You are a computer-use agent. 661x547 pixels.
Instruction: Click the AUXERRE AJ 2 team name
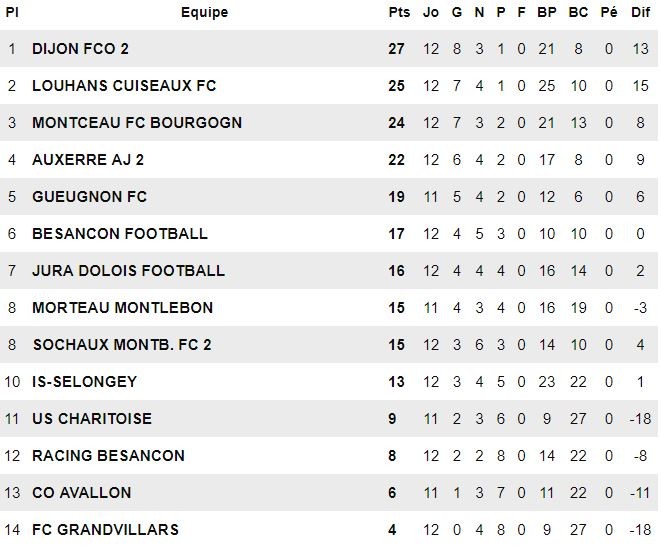[88, 160]
